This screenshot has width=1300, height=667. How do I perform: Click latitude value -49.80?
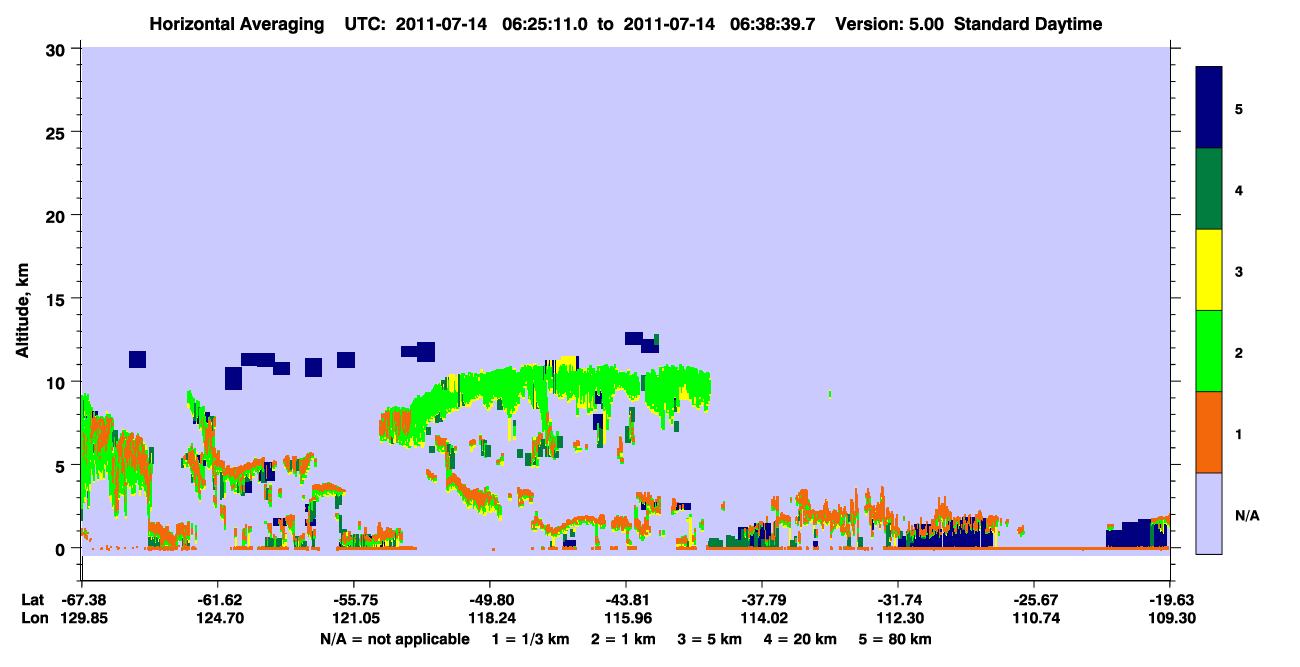click(x=490, y=600)
